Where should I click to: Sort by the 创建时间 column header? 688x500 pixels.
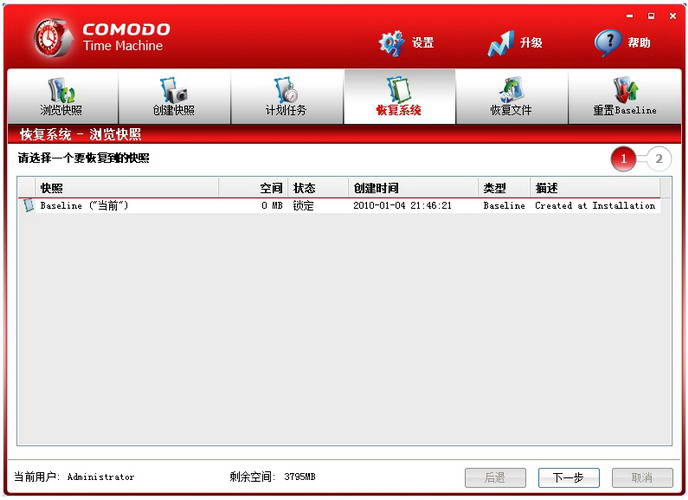tap(413, 188)
